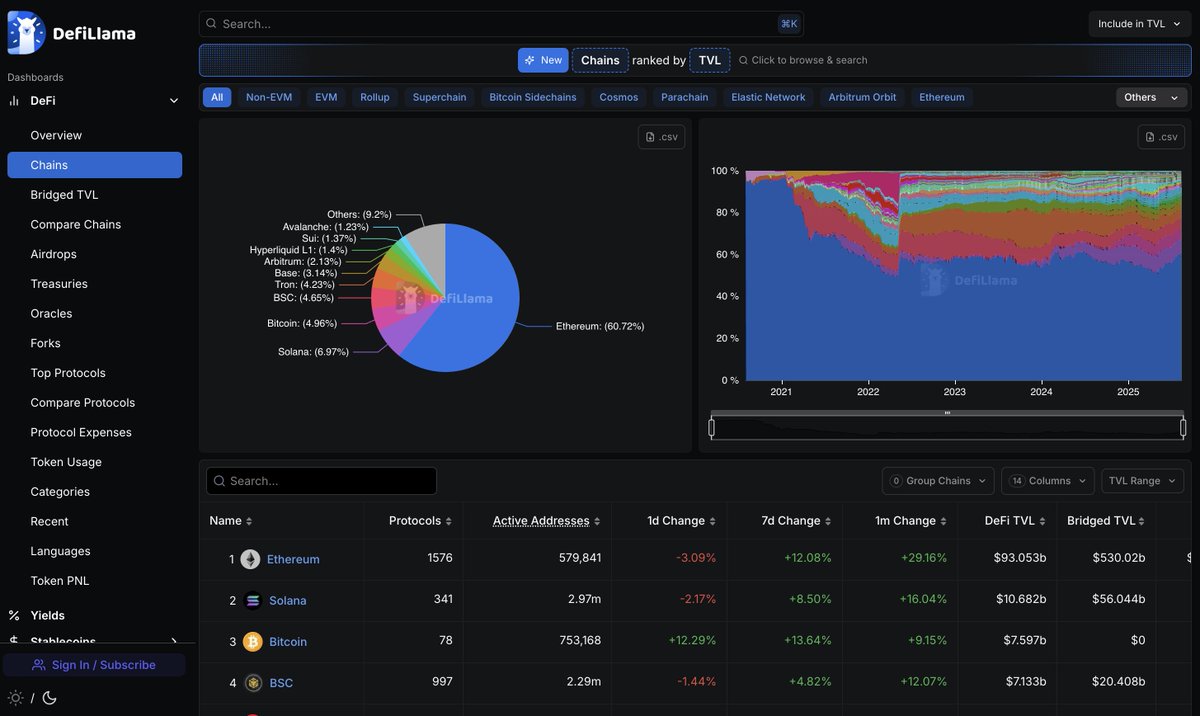Switch to light theme sun icon
This screenshot has width=1200, height=716.
point(15,698)
